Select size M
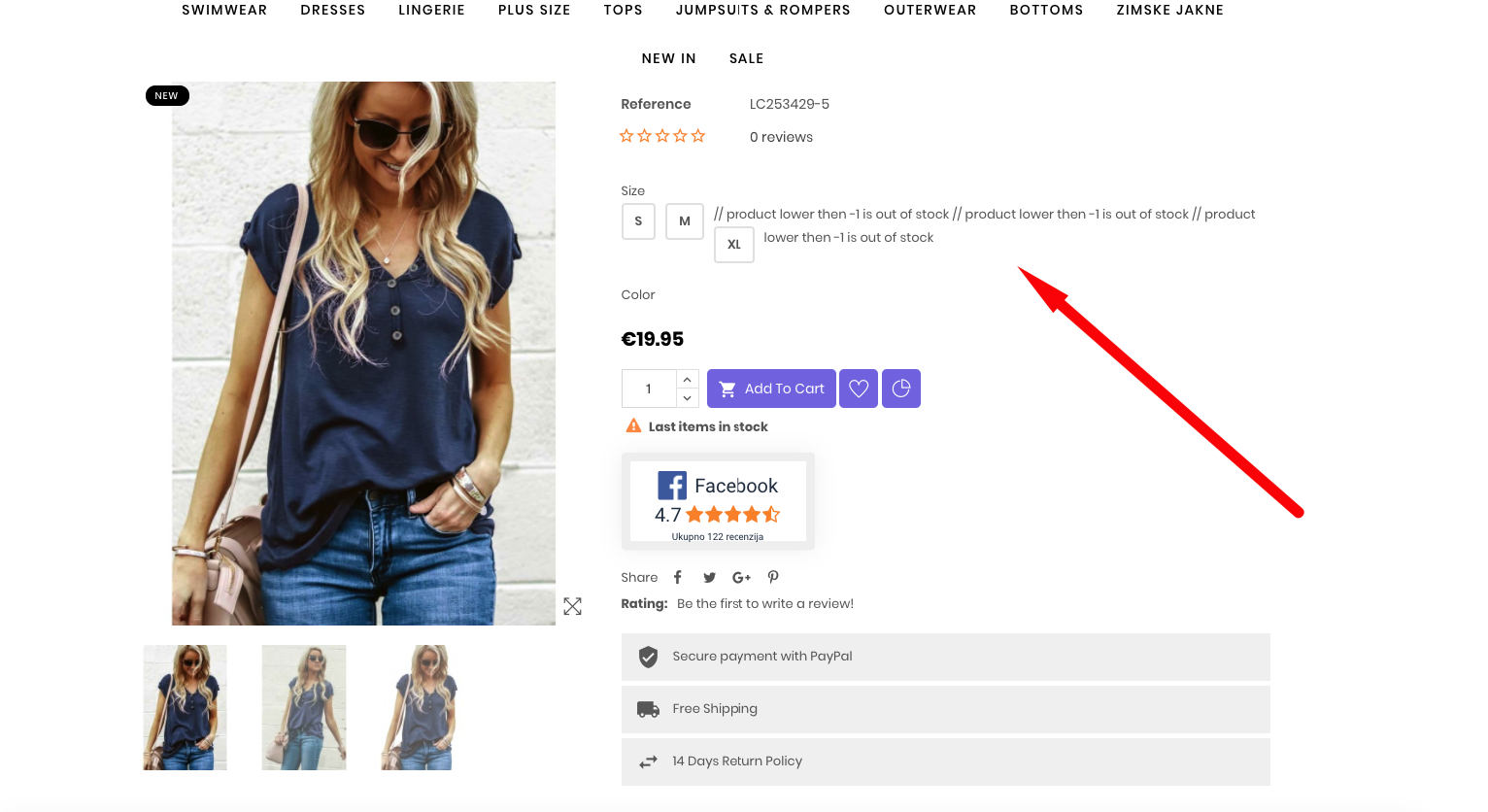1488x812 pixels. (x=685, y=221)
